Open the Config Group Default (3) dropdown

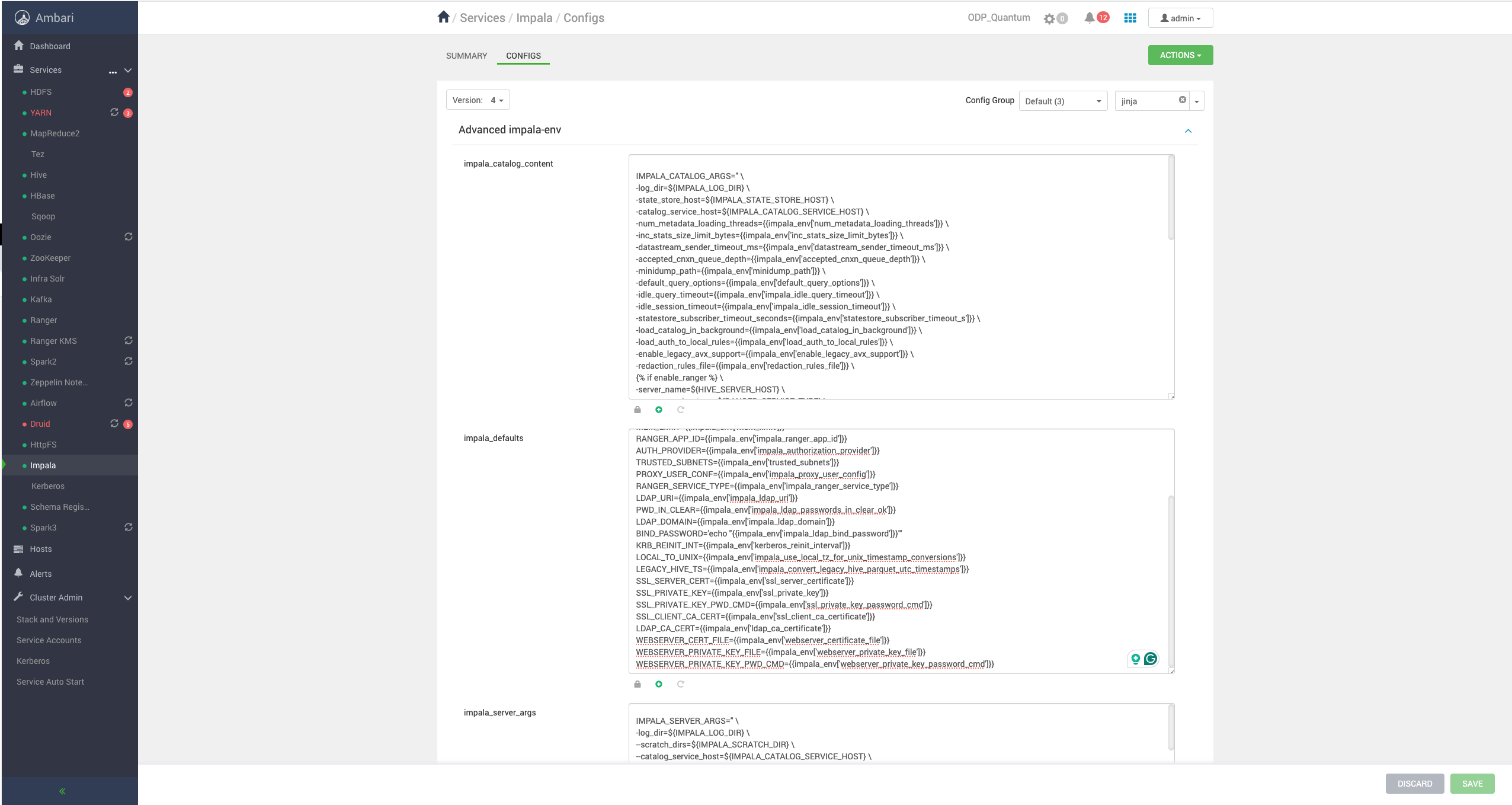(1063, 101)
